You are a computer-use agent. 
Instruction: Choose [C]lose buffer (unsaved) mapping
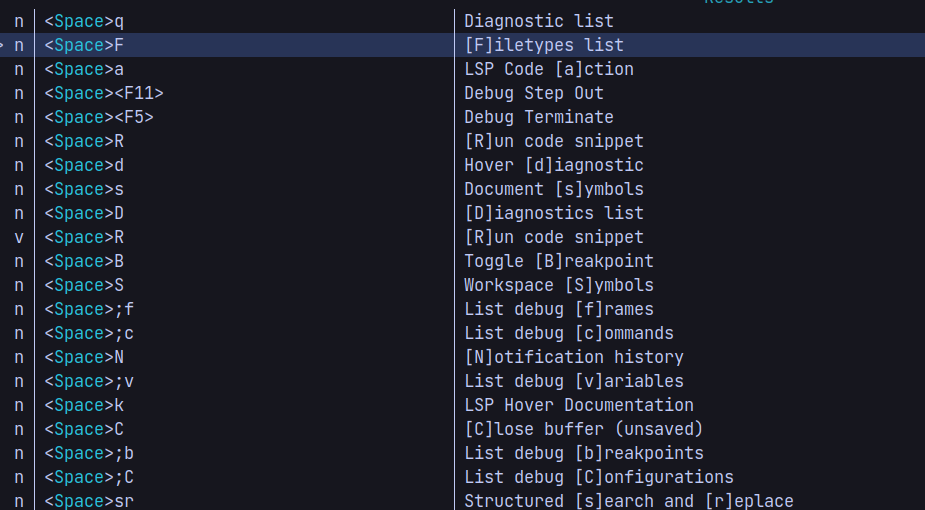[x=462, y=429]
